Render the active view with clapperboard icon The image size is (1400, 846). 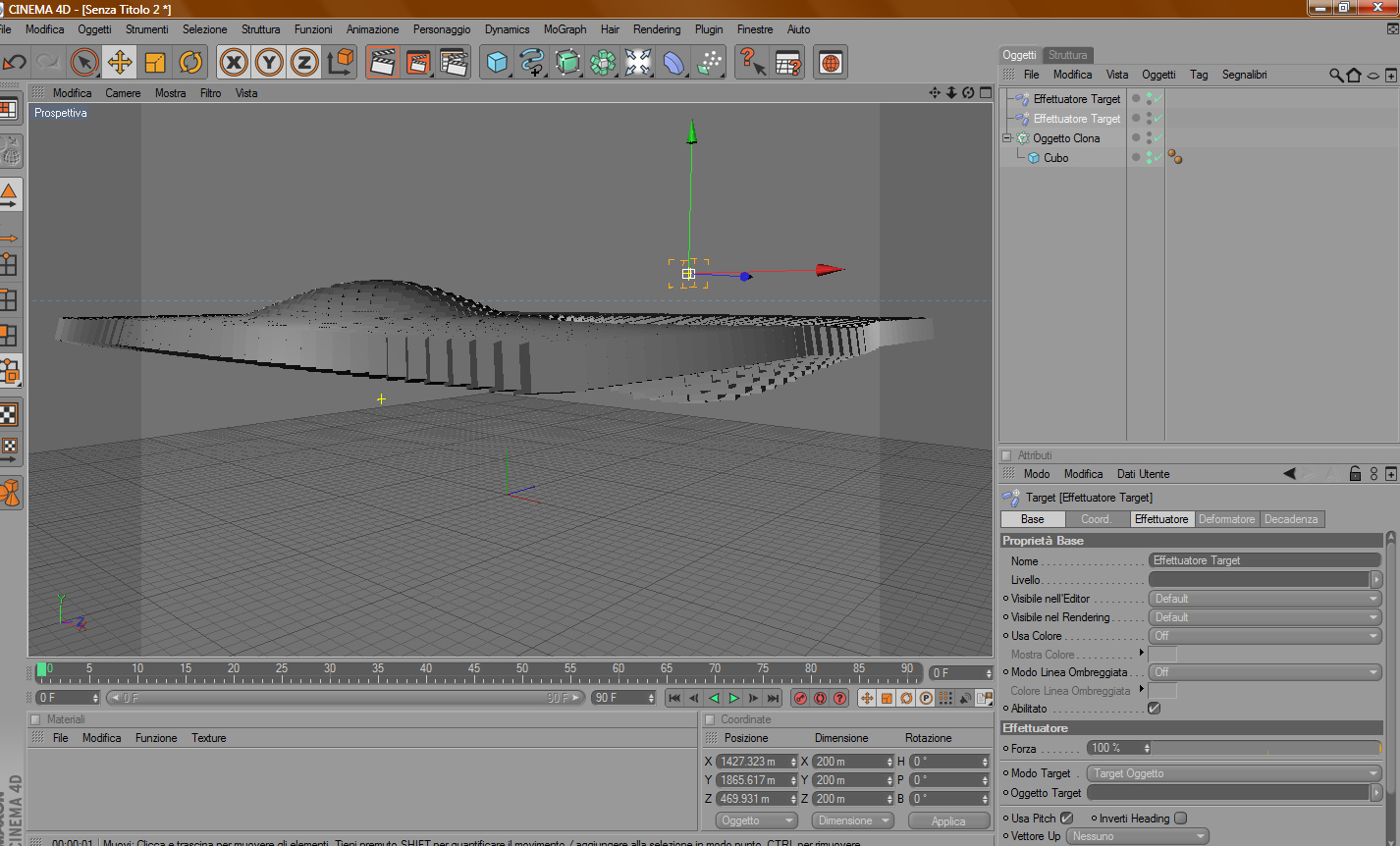click(383, 63)
